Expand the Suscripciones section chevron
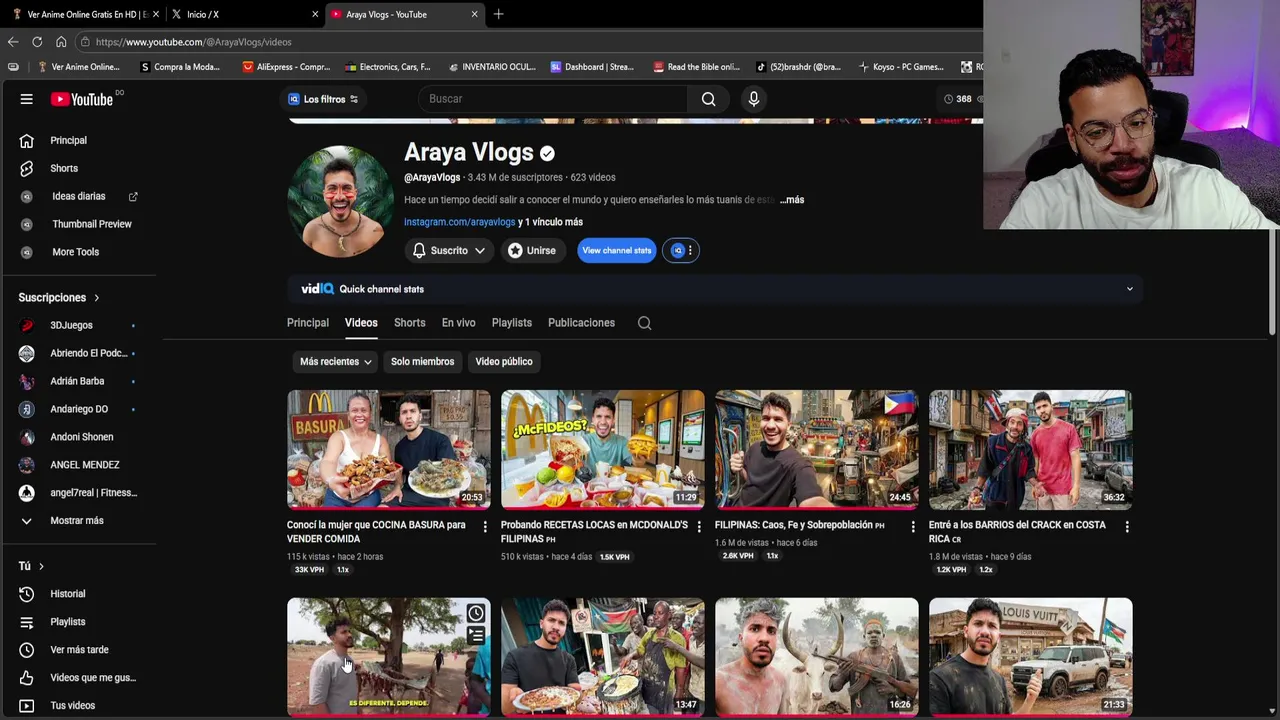 [x=97, y=298]
